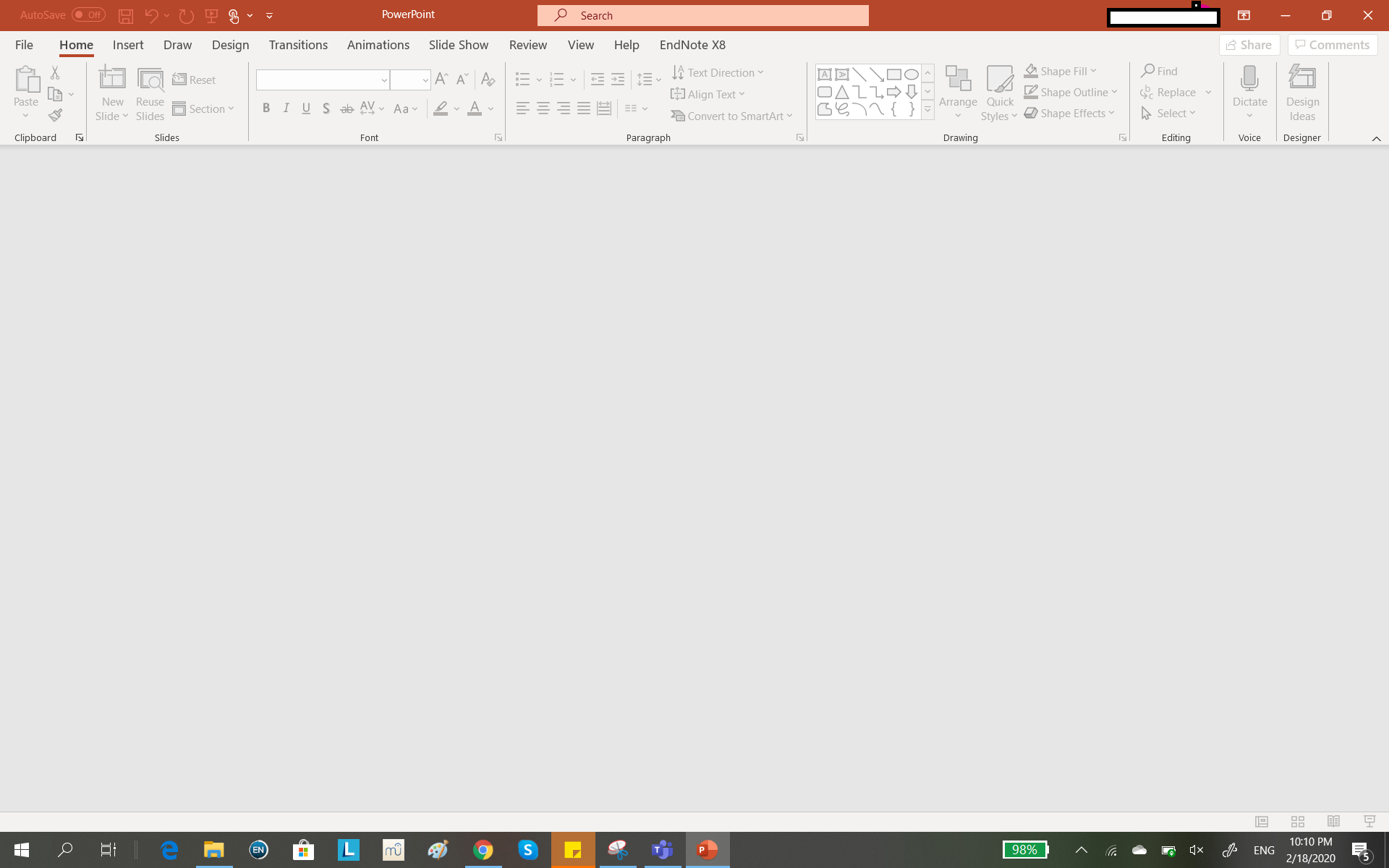Click the Save icon in the title bar

point(126,15)
